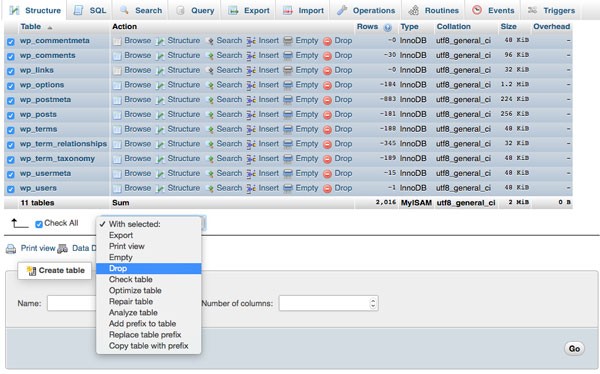Switch to the Operations tab
Image resolution: width=600 pixels, height=374 pixels.
click(366, 10)
